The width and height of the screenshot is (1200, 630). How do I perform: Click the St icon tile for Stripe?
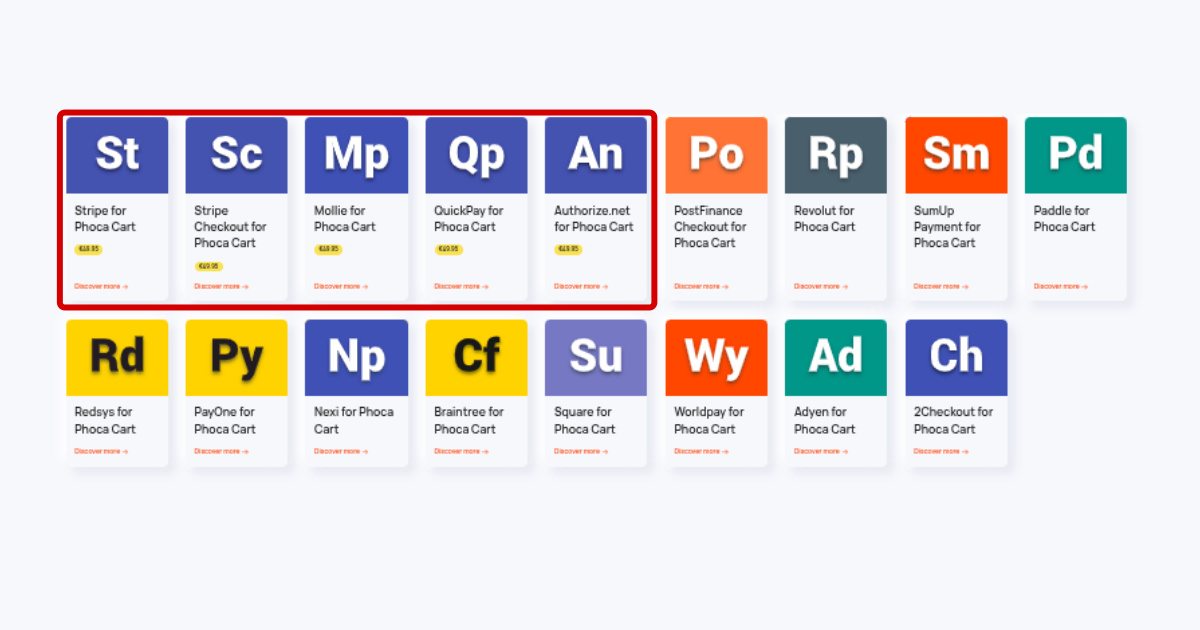coord(117,155)
